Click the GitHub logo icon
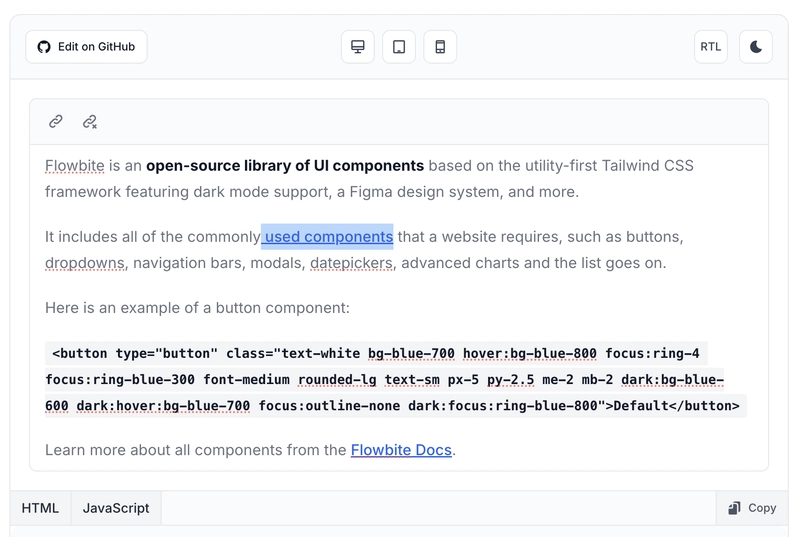 click(x=44, y=47)
